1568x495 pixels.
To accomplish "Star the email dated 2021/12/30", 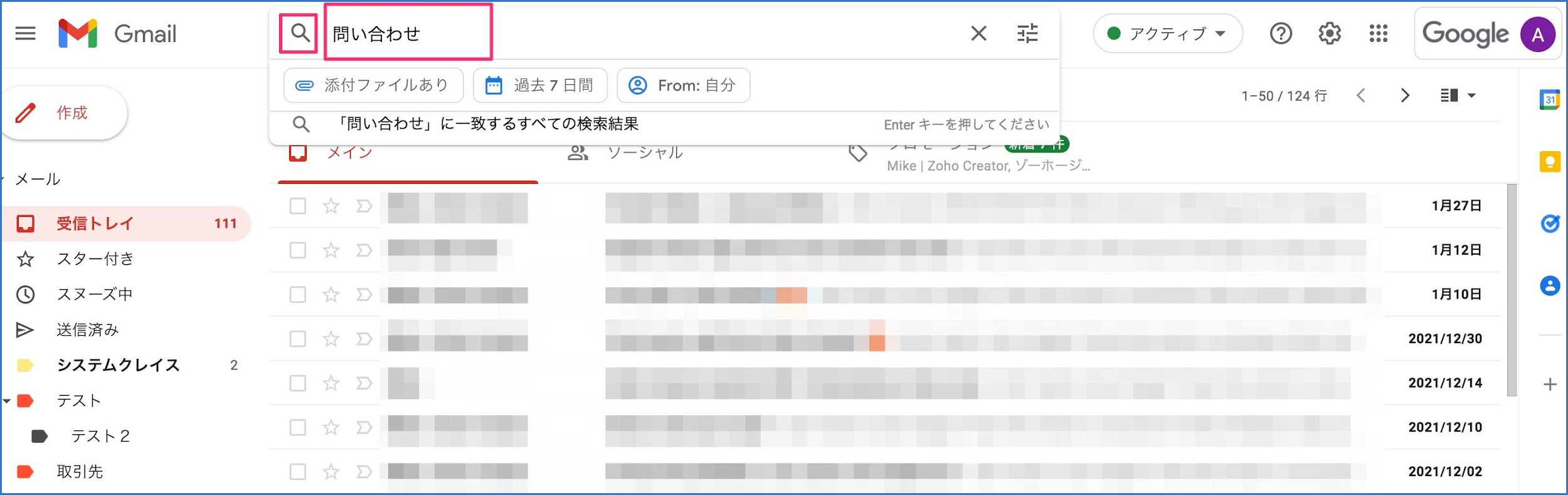I will [331, 339].
